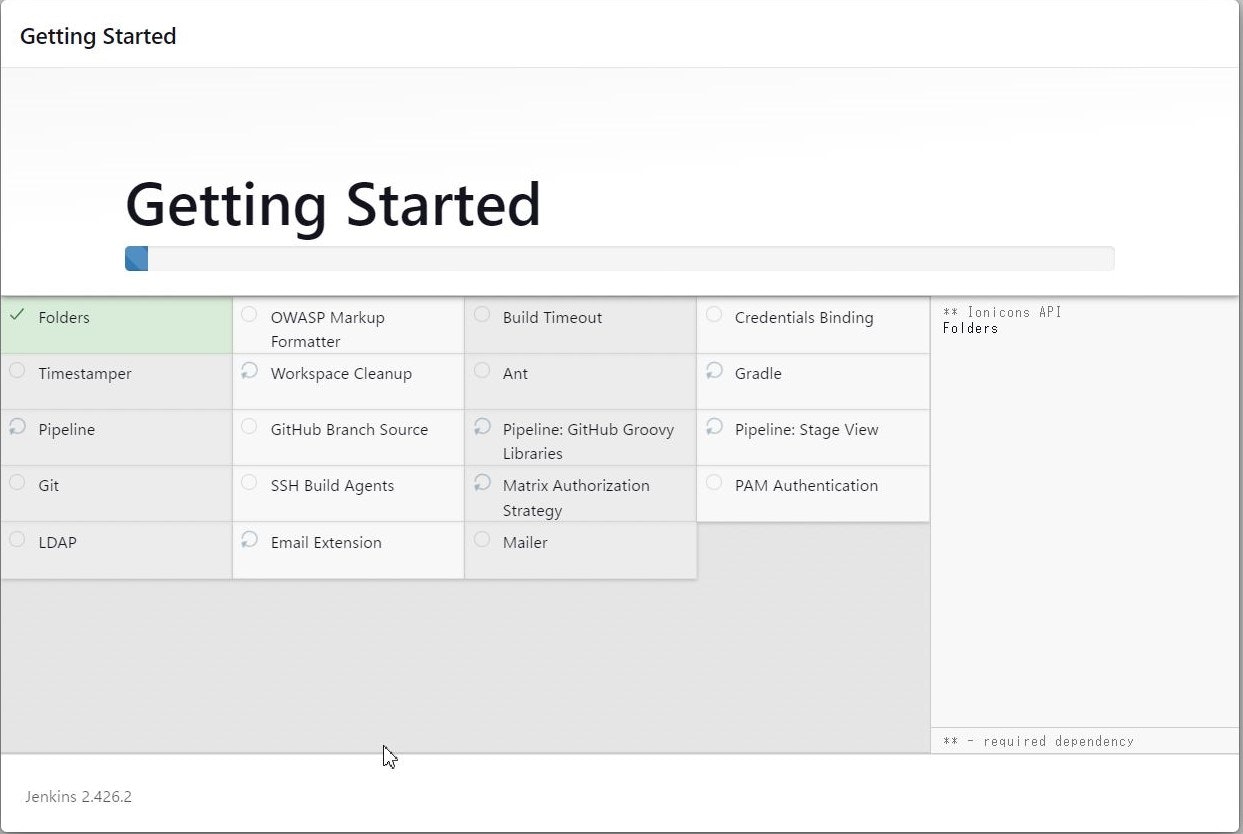Click the small 'Getting Started' dialog title
The image size is (1243, 834).
tap(98, 36)
